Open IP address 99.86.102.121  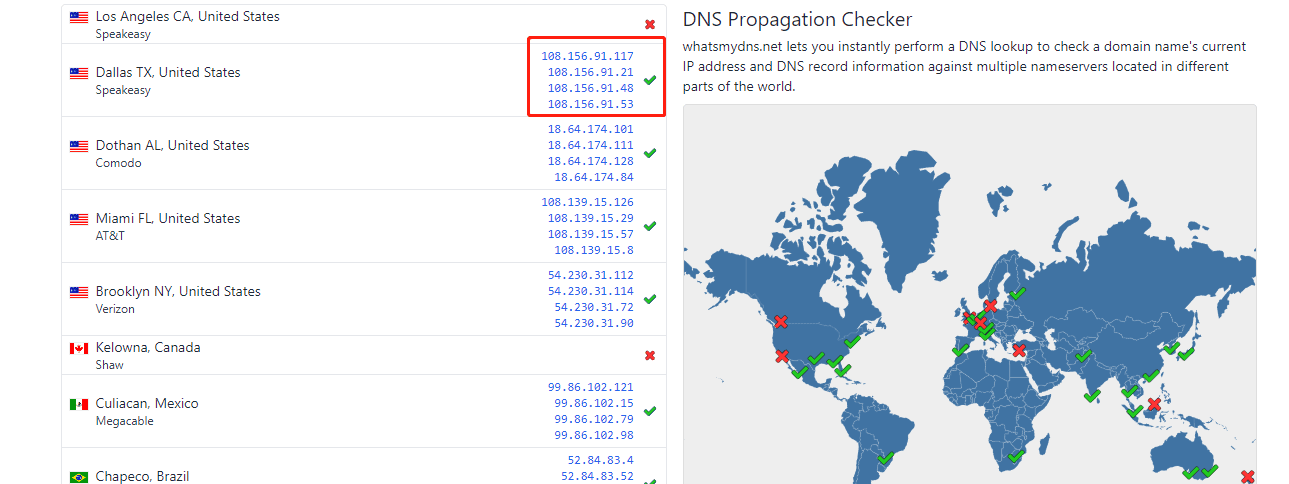click(590, 387)
